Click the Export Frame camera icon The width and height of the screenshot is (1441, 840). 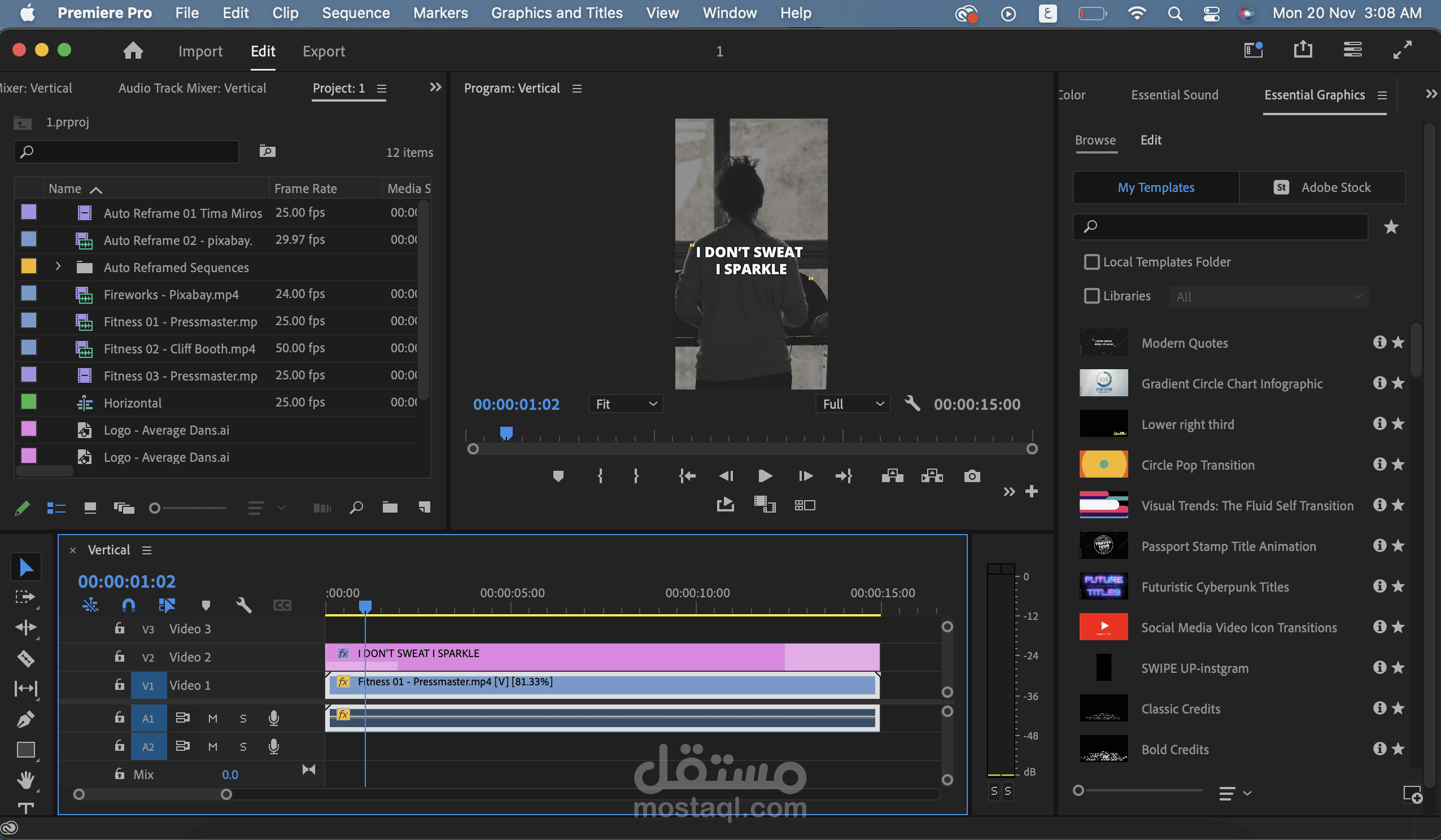click(972, 476)
